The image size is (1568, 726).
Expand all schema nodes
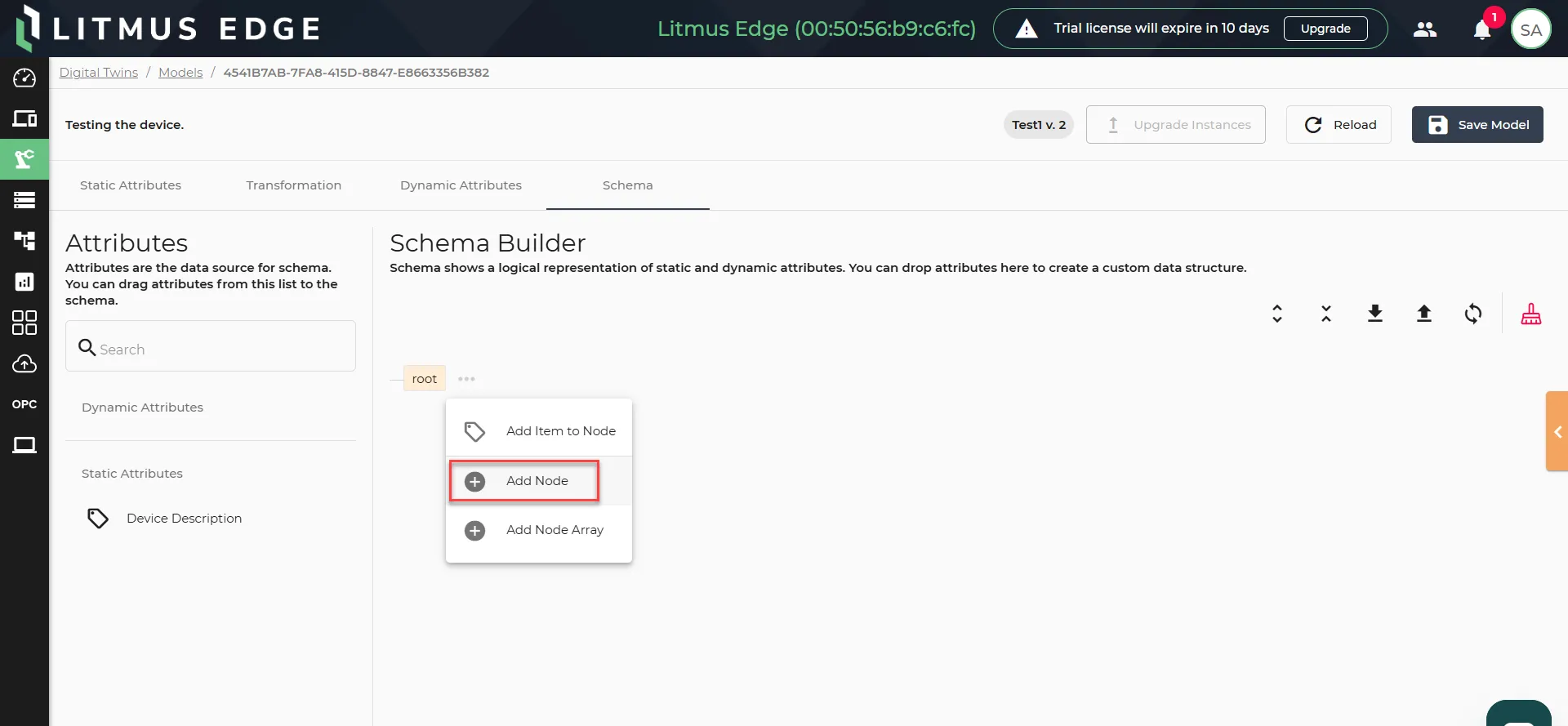click(1277, 314)
